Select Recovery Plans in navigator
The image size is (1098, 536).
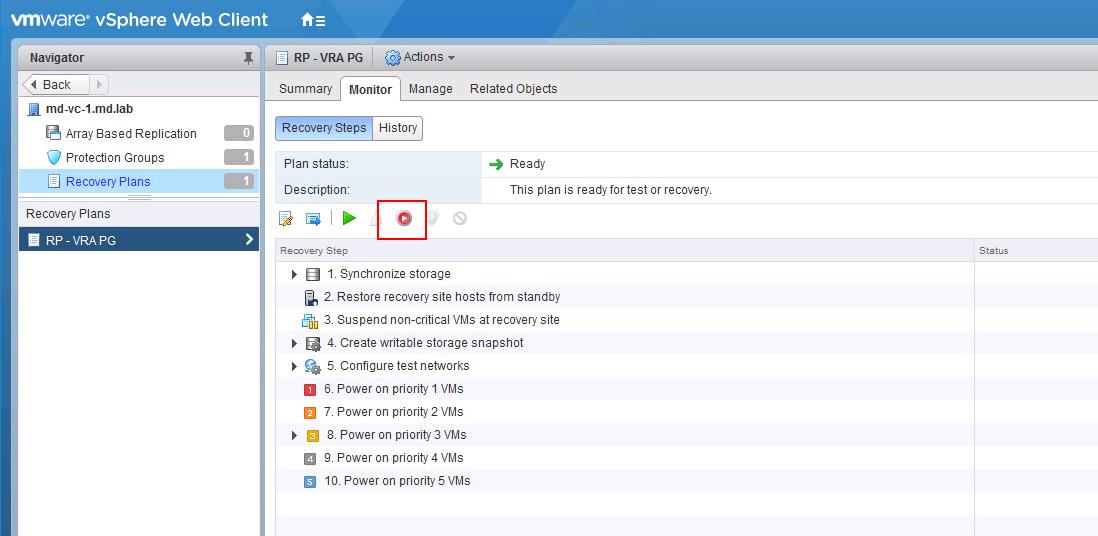coord(108,181)
